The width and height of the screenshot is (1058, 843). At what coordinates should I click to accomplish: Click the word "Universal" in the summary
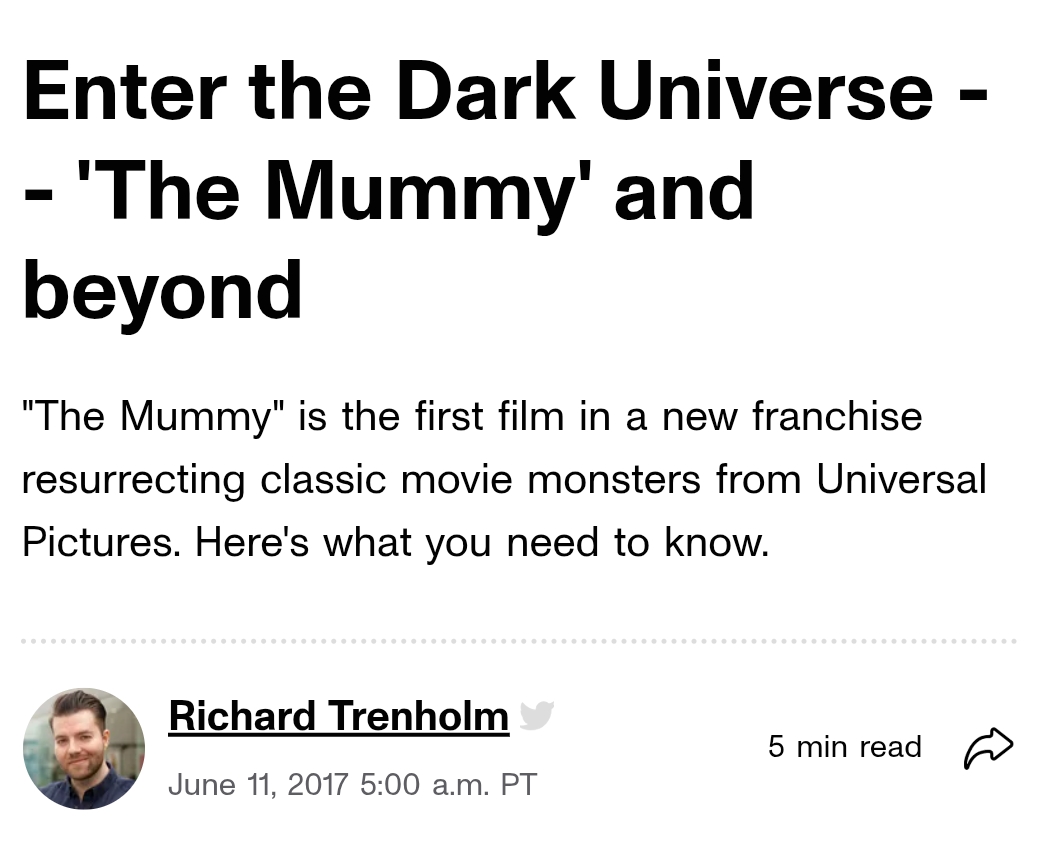(901, 480)
